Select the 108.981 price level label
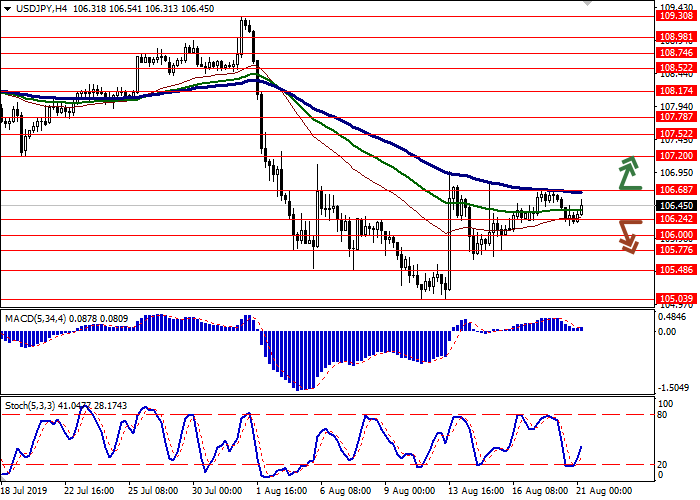 click(676, 37)
